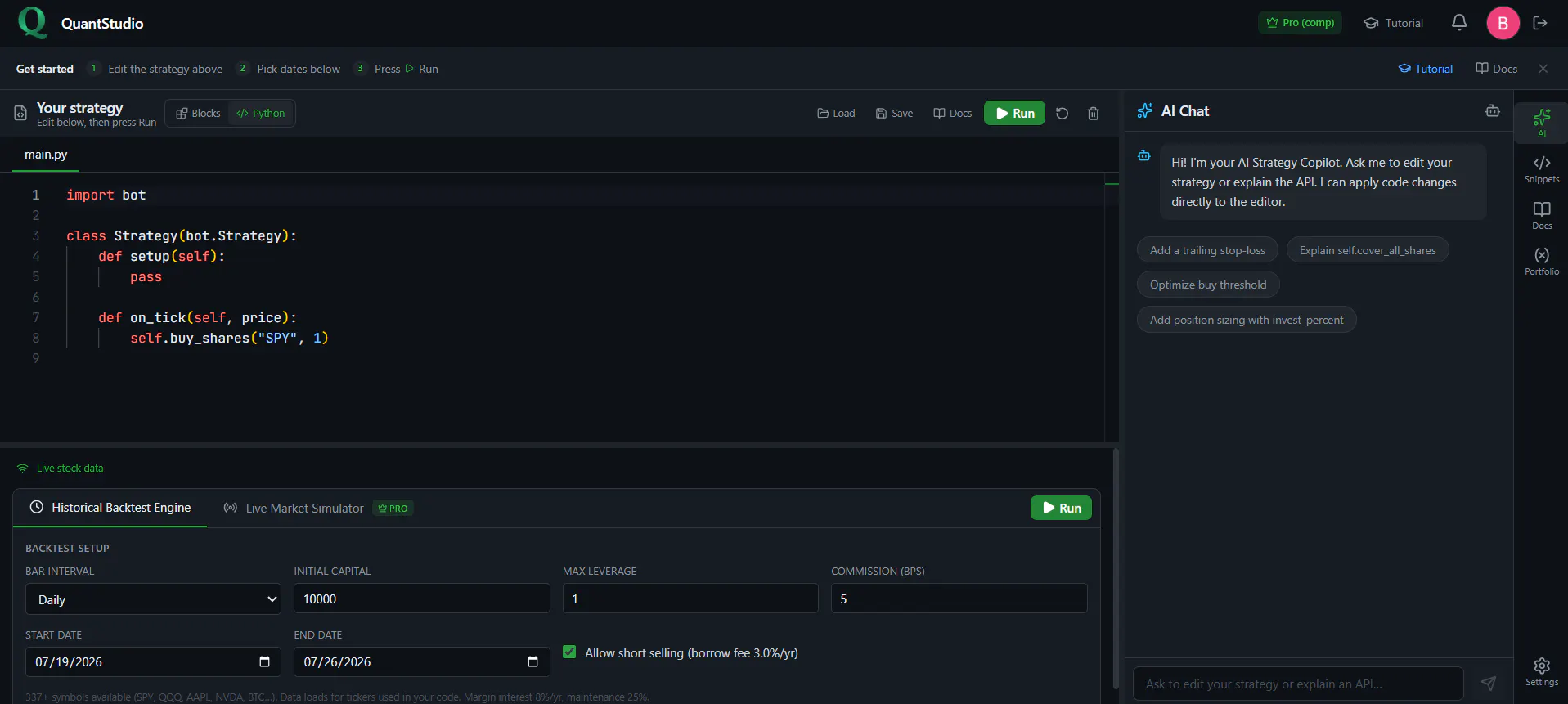Image resolution: width=1568 pixels, height=704 pixels.
Task: Open the Docs sidebar panel
Action: click(1542, 215)
